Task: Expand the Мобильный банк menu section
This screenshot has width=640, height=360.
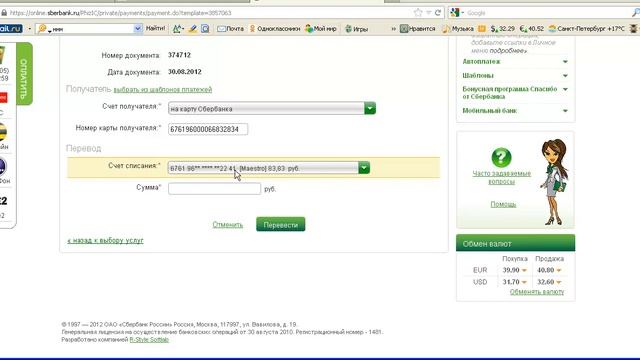Action: pos(515,111)
